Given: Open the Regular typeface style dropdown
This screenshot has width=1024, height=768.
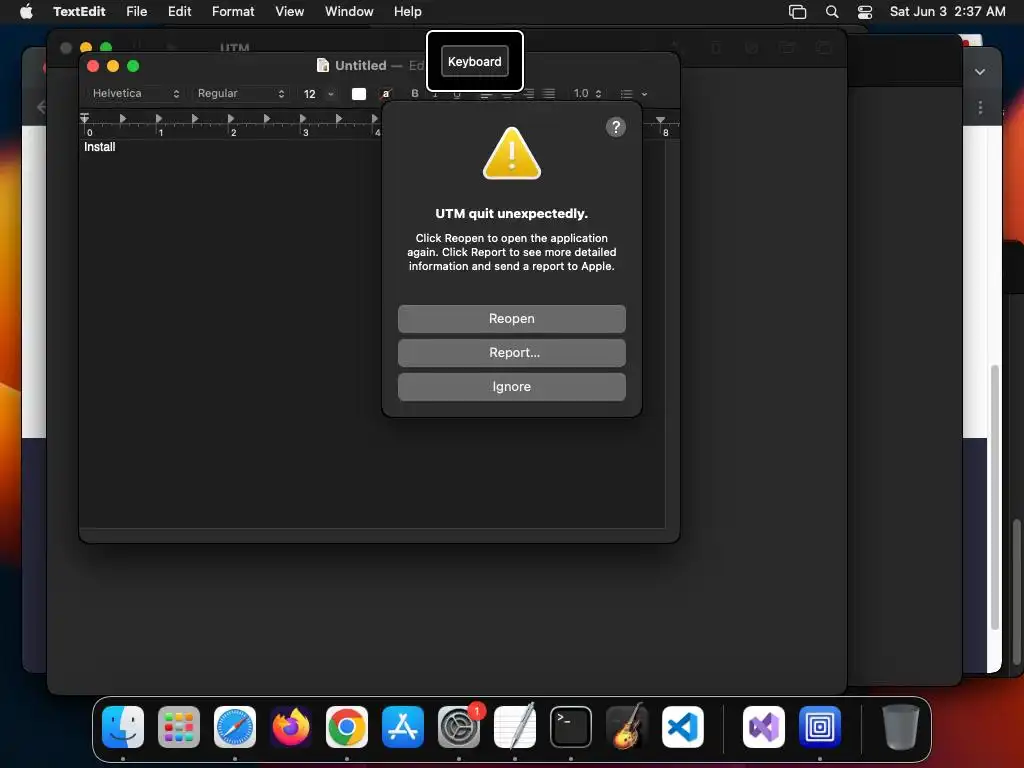Looking at the screenshot, I should pyautogui.click(x=240, y=93).
